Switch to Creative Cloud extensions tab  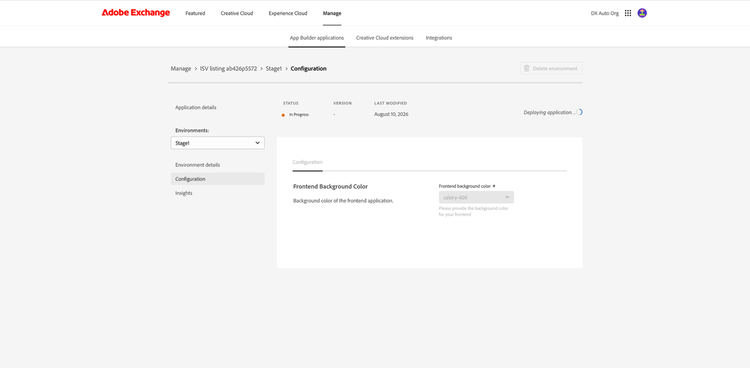[385, 38]
